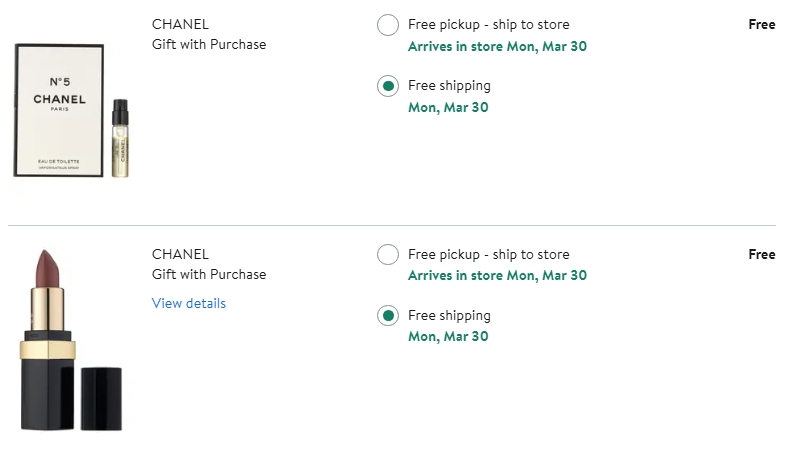Click the Free price for perfume sample

(x=761, y=24)
